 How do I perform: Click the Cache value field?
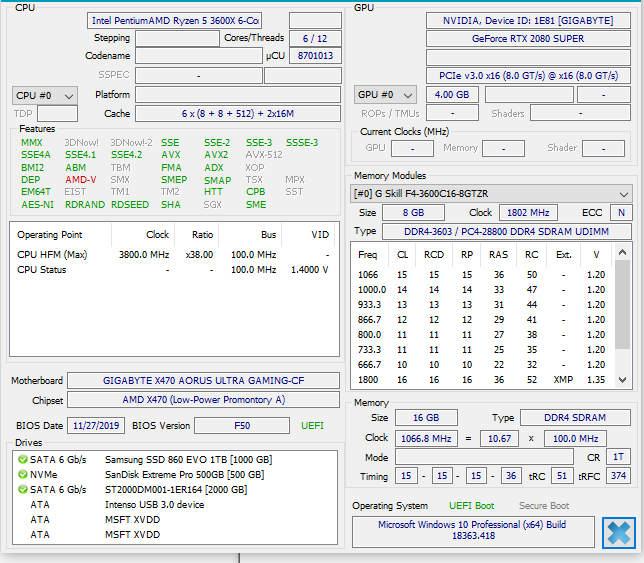[x=238, y=114]
